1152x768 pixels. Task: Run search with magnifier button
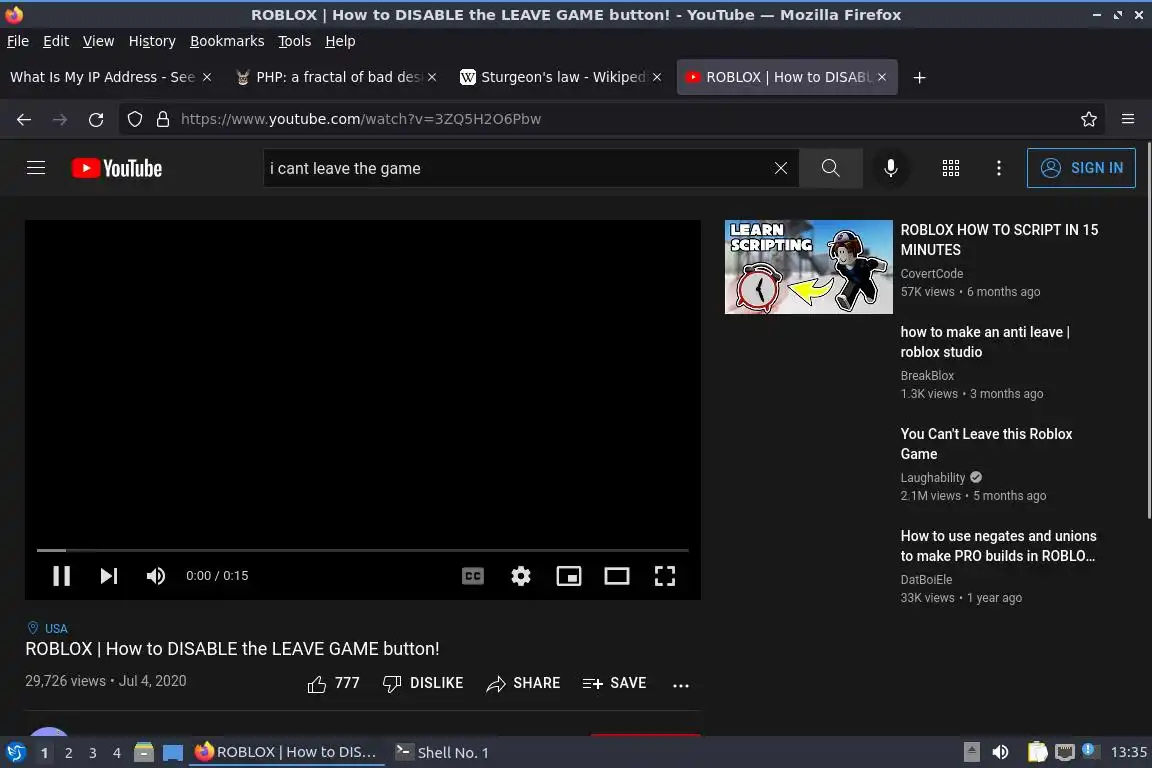pyautogui.click(x=830, y=168)
